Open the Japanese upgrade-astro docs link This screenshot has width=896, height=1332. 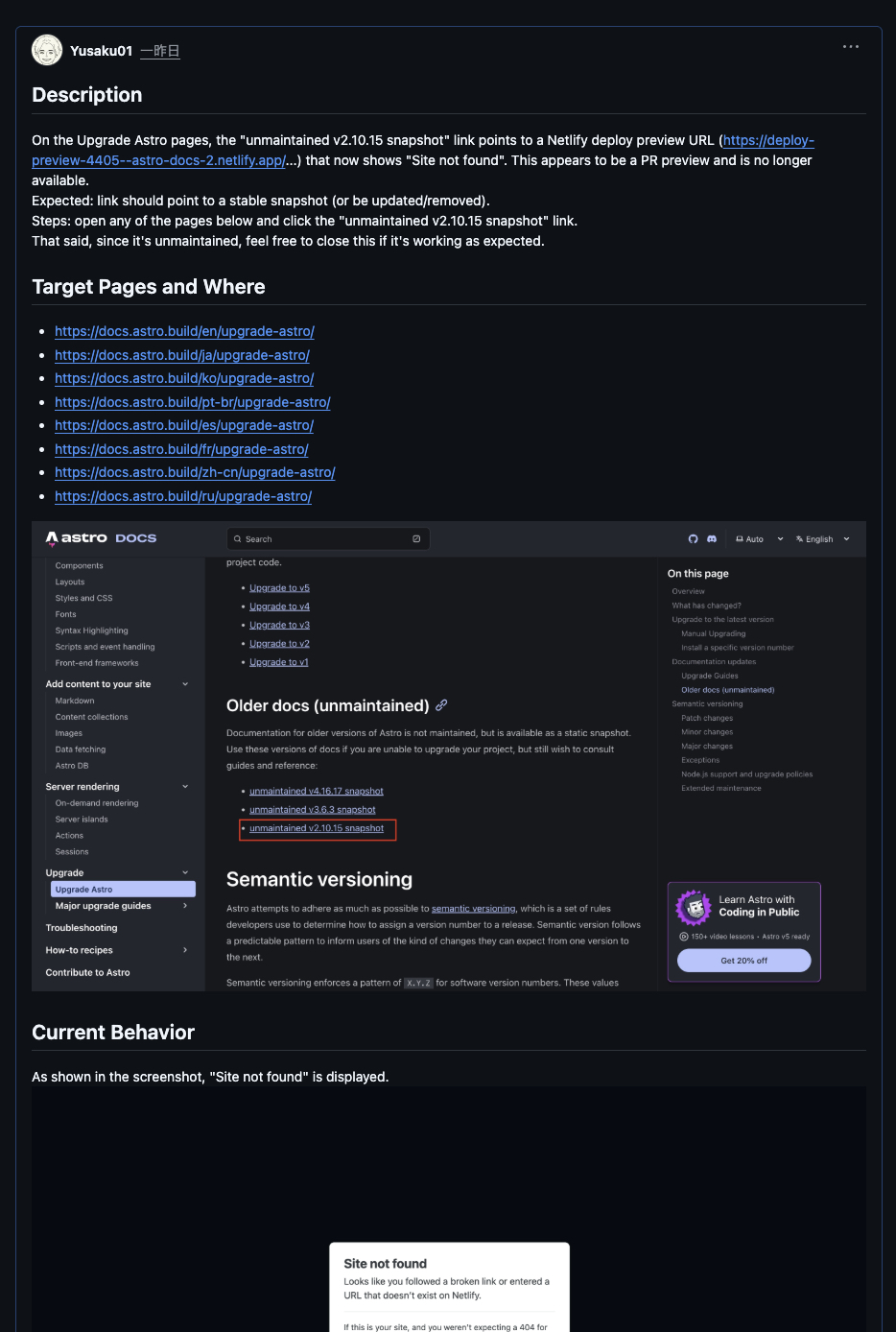click(182, 355)
